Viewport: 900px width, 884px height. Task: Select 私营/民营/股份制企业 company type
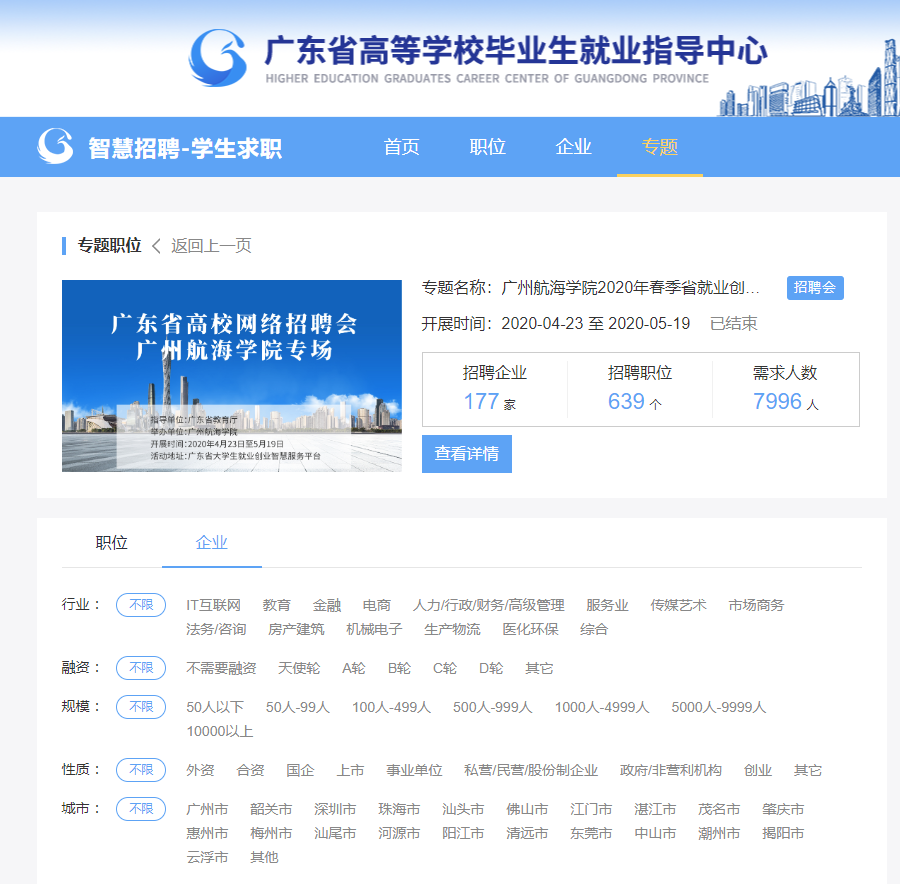pos(531,770)
